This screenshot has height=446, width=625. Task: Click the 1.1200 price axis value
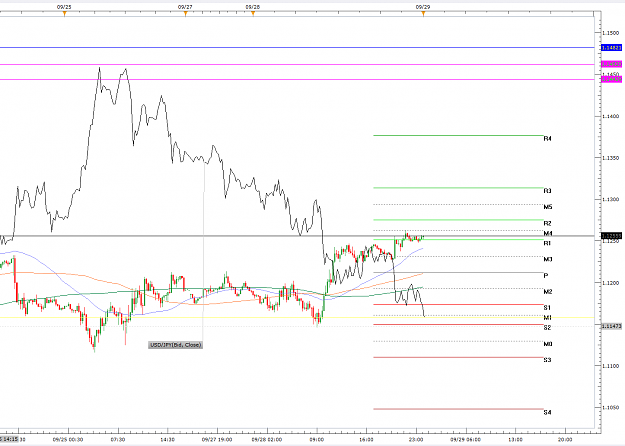[x=611, y=283]
